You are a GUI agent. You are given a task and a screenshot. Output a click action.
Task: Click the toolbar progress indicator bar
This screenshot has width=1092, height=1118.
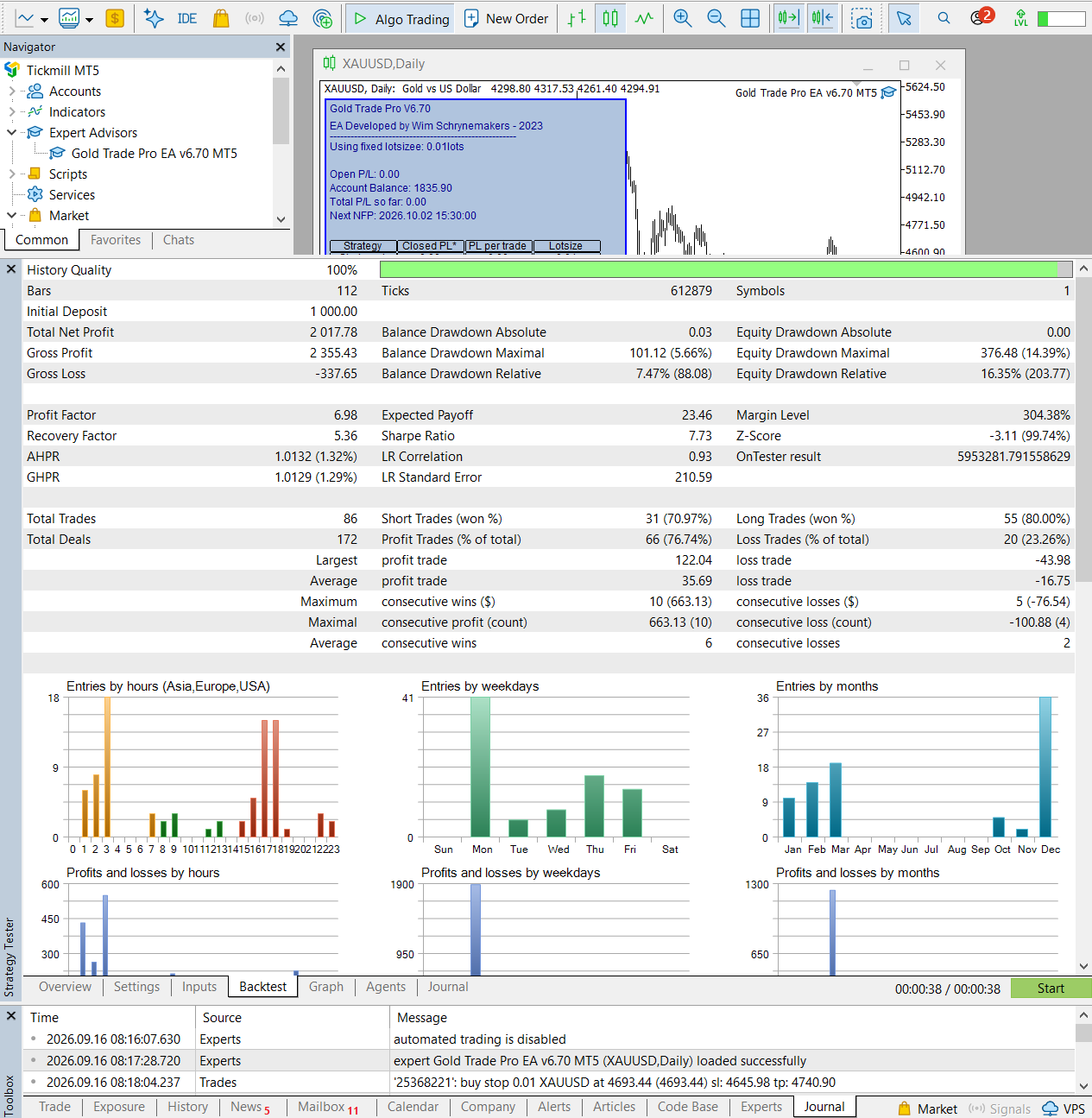click(x=1061, y=18)
